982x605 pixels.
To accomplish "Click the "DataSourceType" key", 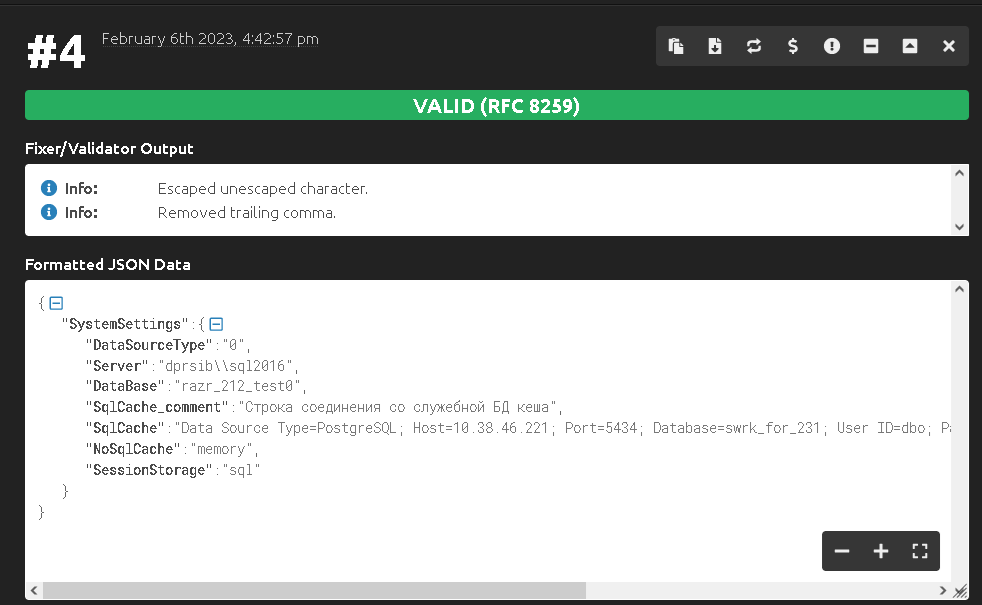I will coord(148,344).
